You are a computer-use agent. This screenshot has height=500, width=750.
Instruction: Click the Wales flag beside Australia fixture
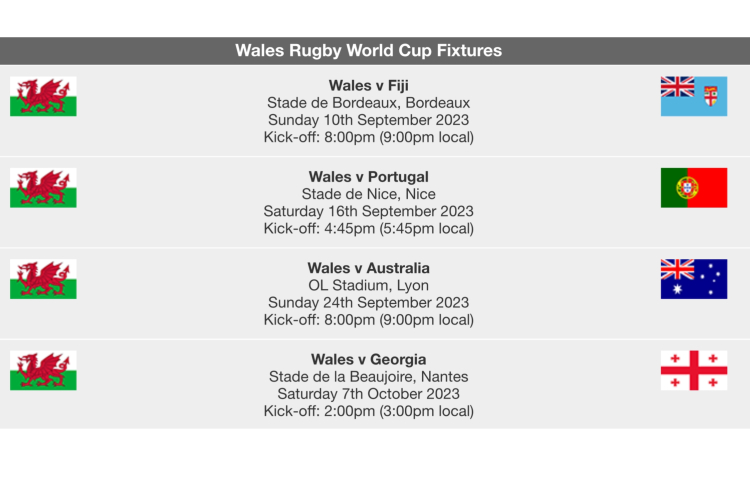pos(43,279)
